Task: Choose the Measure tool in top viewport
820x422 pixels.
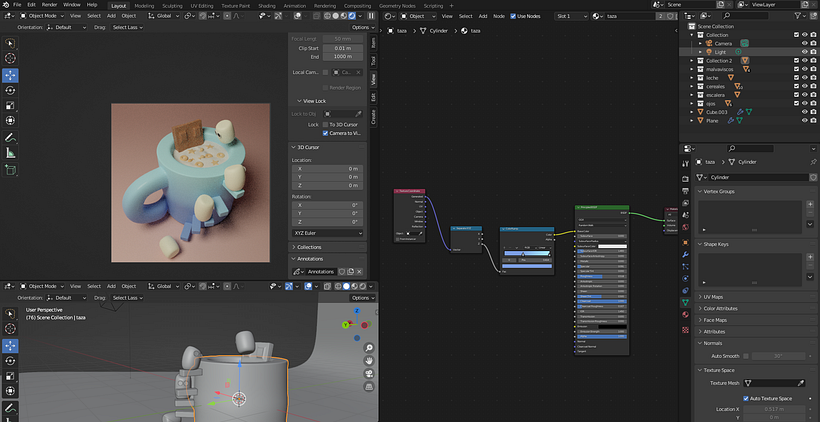Action: [11, 152]
